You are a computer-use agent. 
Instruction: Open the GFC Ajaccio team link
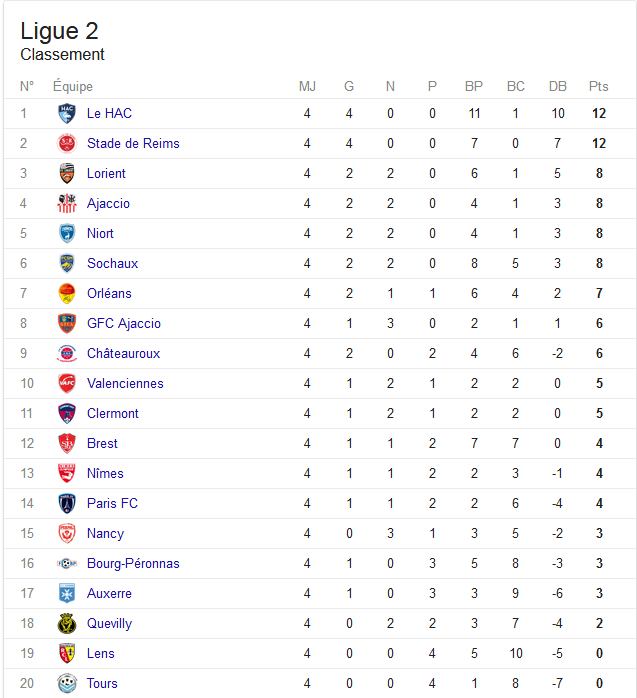coord(124,324)
